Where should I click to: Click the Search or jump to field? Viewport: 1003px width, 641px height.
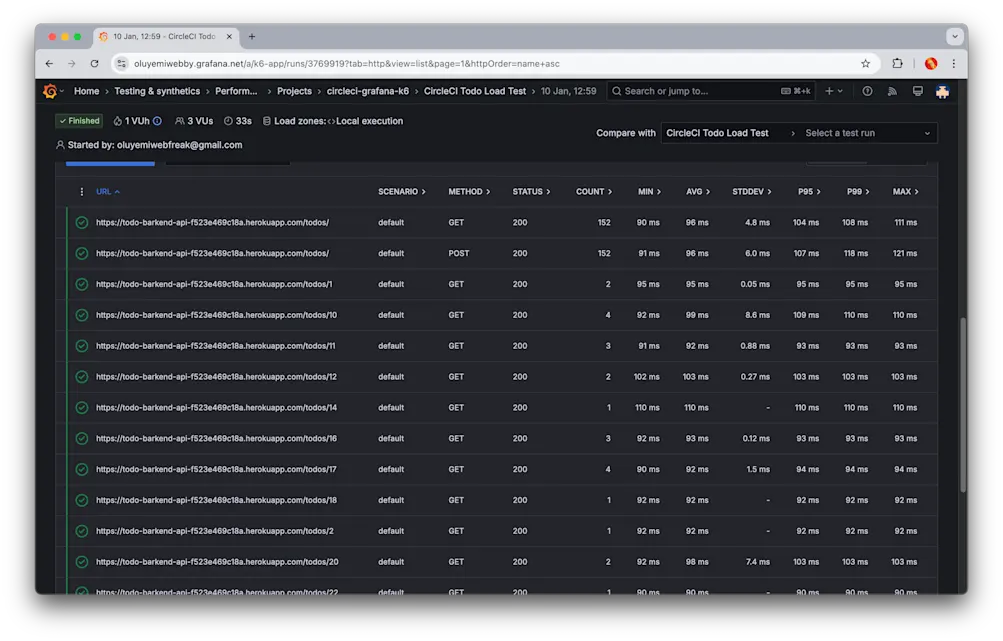[x=700, y=90]
